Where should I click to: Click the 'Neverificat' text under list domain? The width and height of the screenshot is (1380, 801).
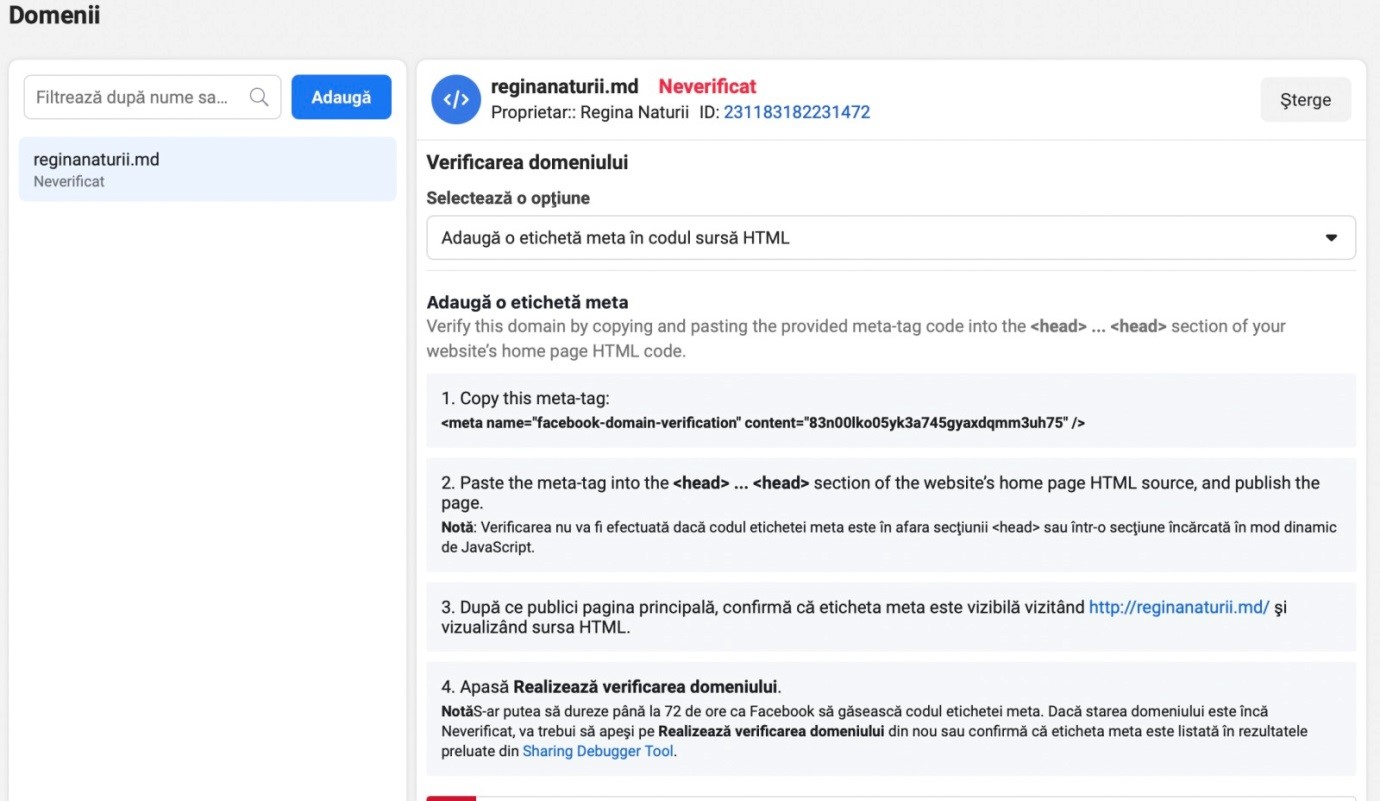(x=69, y=181)
